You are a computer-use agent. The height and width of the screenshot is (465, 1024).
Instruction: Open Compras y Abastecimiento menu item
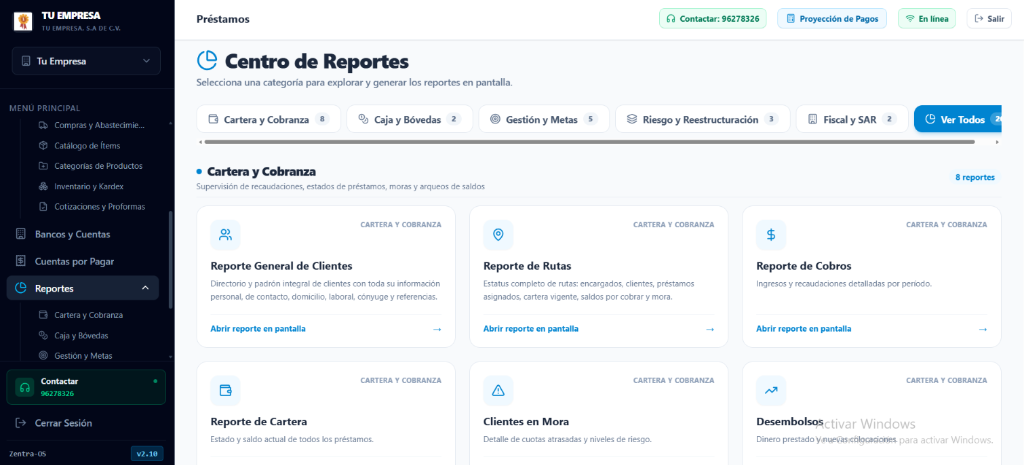coord(99,125)
